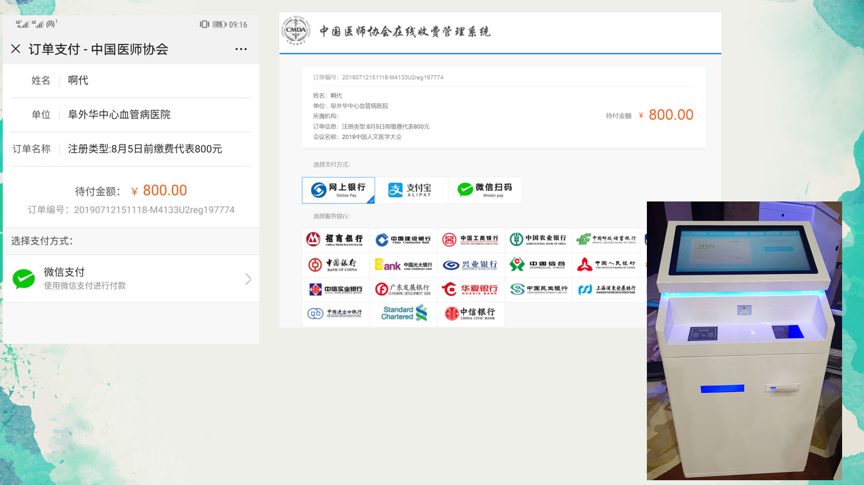
Task: Choose 中信实业银行 logo
Action: coord(336,289)
